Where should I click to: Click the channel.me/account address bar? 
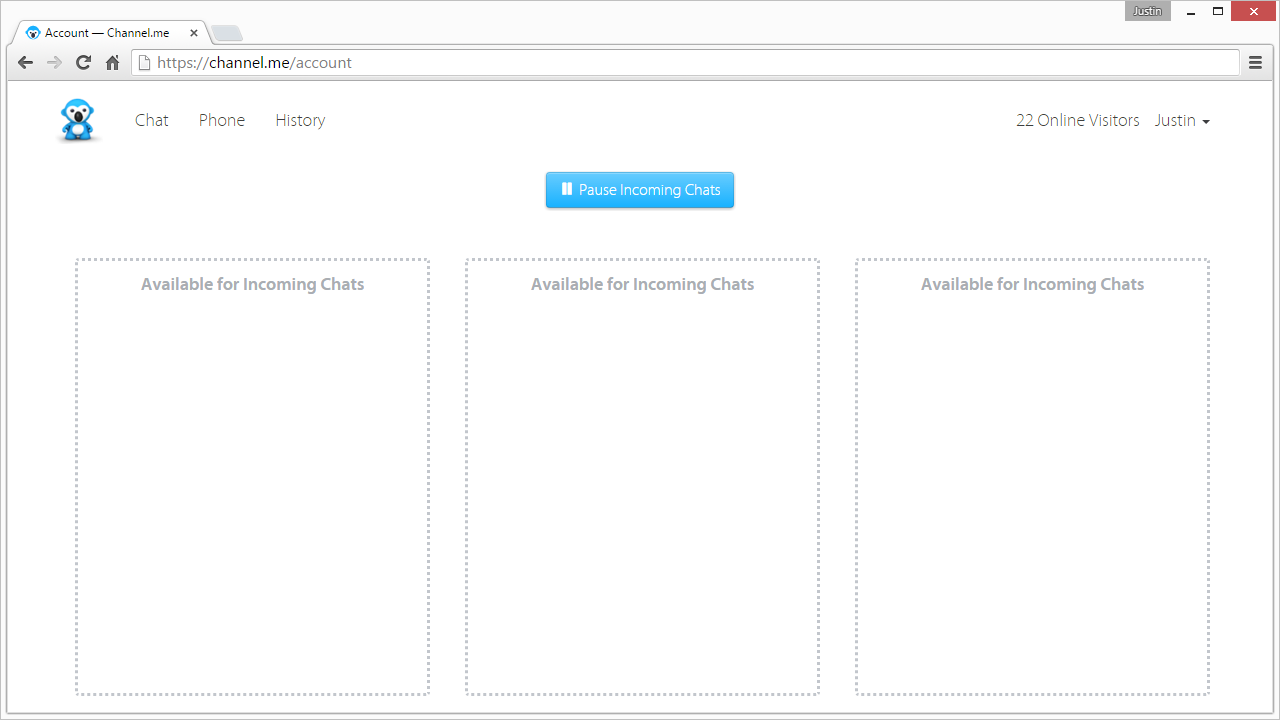[685, 63]
